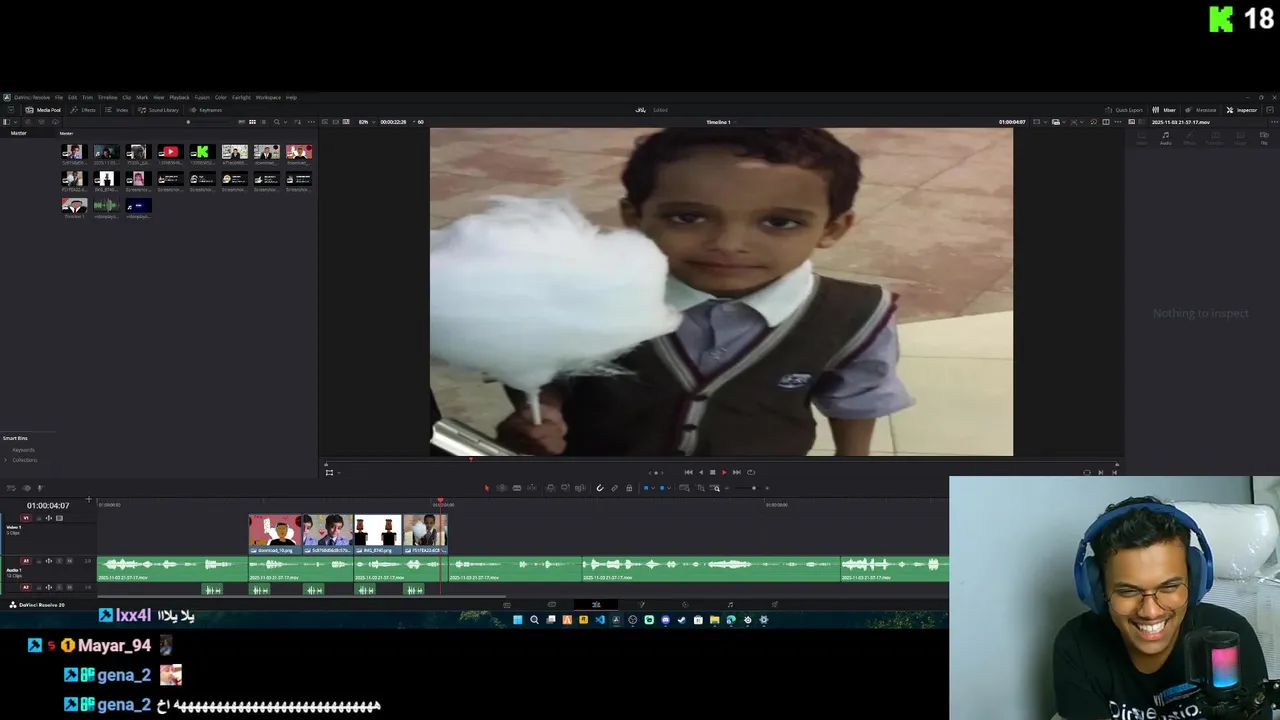Switch media pool to thumbnail view
Image resolution: width=1280 pixels, height=720 pixels.
pos(252,122)
